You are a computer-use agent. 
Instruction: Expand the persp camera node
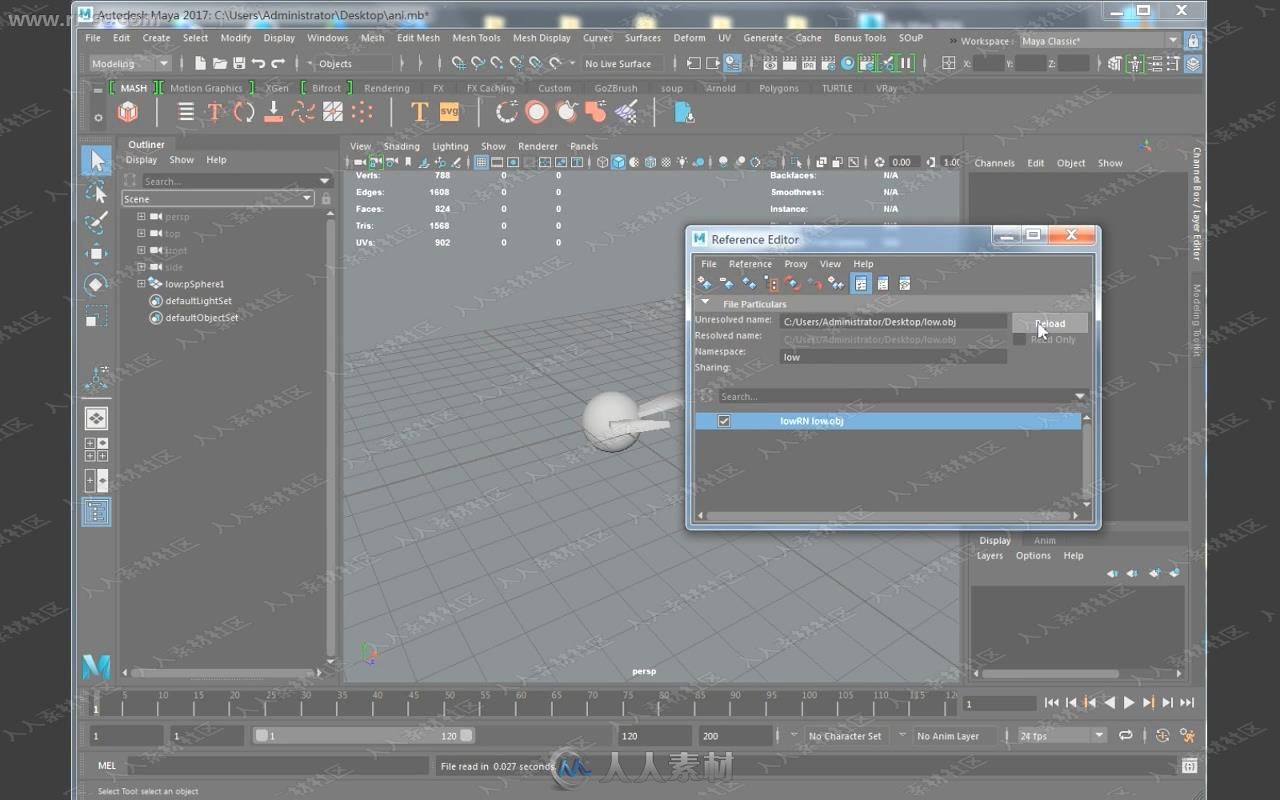[x=141, y=216]
